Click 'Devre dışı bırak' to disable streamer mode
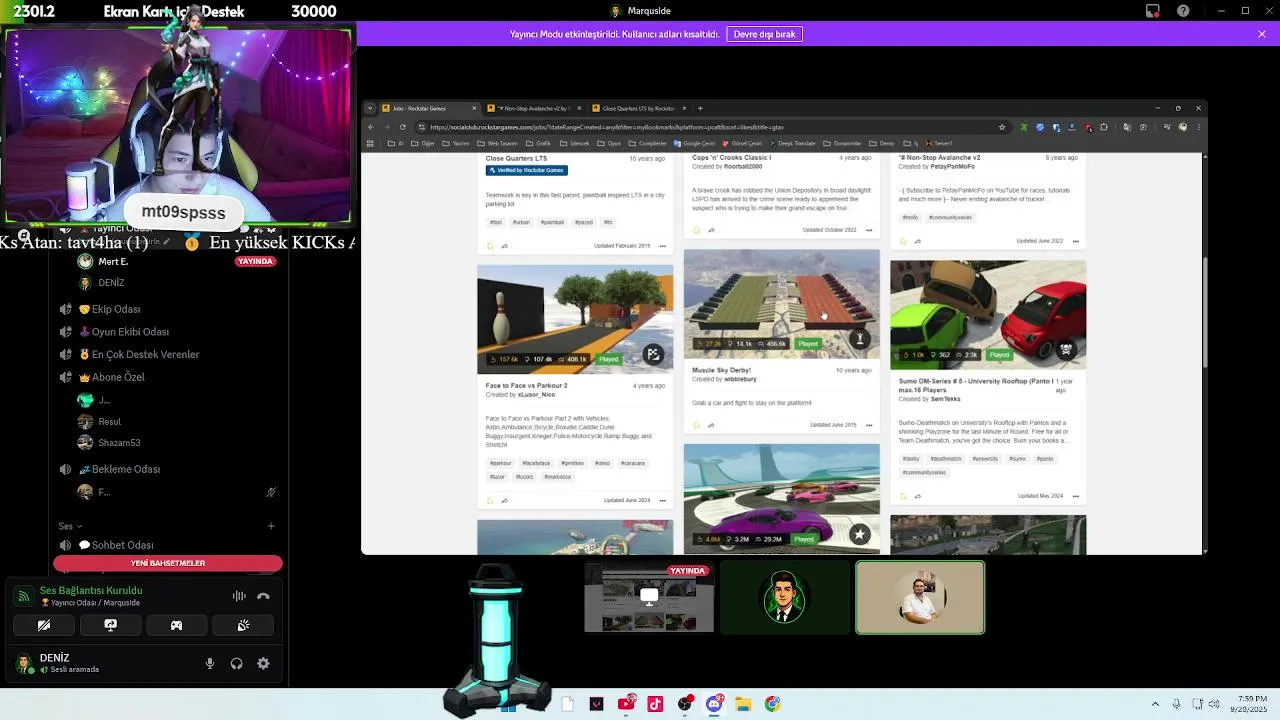This screenshot has width=1280, height=720. pyautogui.click(x=765, y=34)
